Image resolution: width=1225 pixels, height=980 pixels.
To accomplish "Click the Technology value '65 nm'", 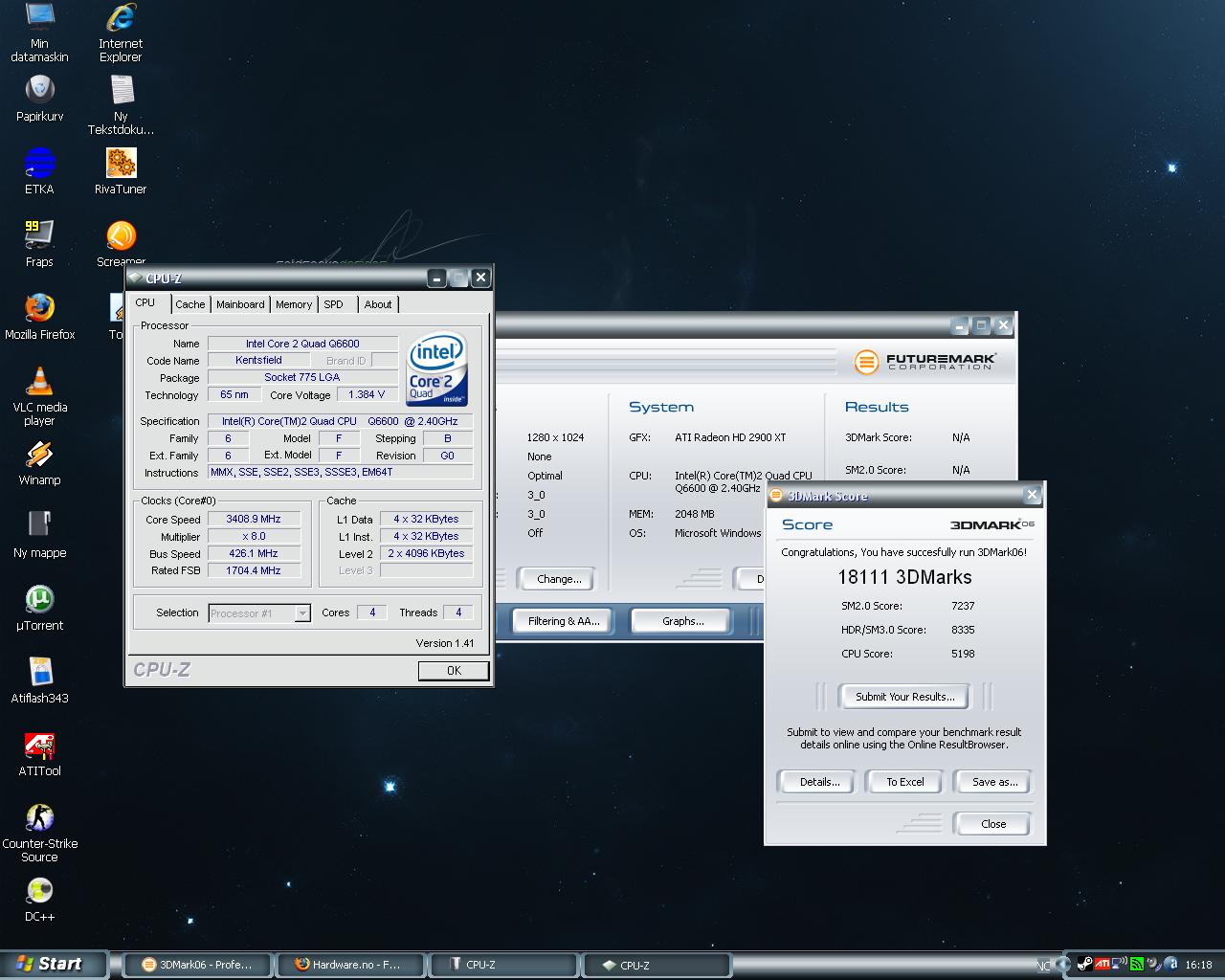I will [234, 395].
